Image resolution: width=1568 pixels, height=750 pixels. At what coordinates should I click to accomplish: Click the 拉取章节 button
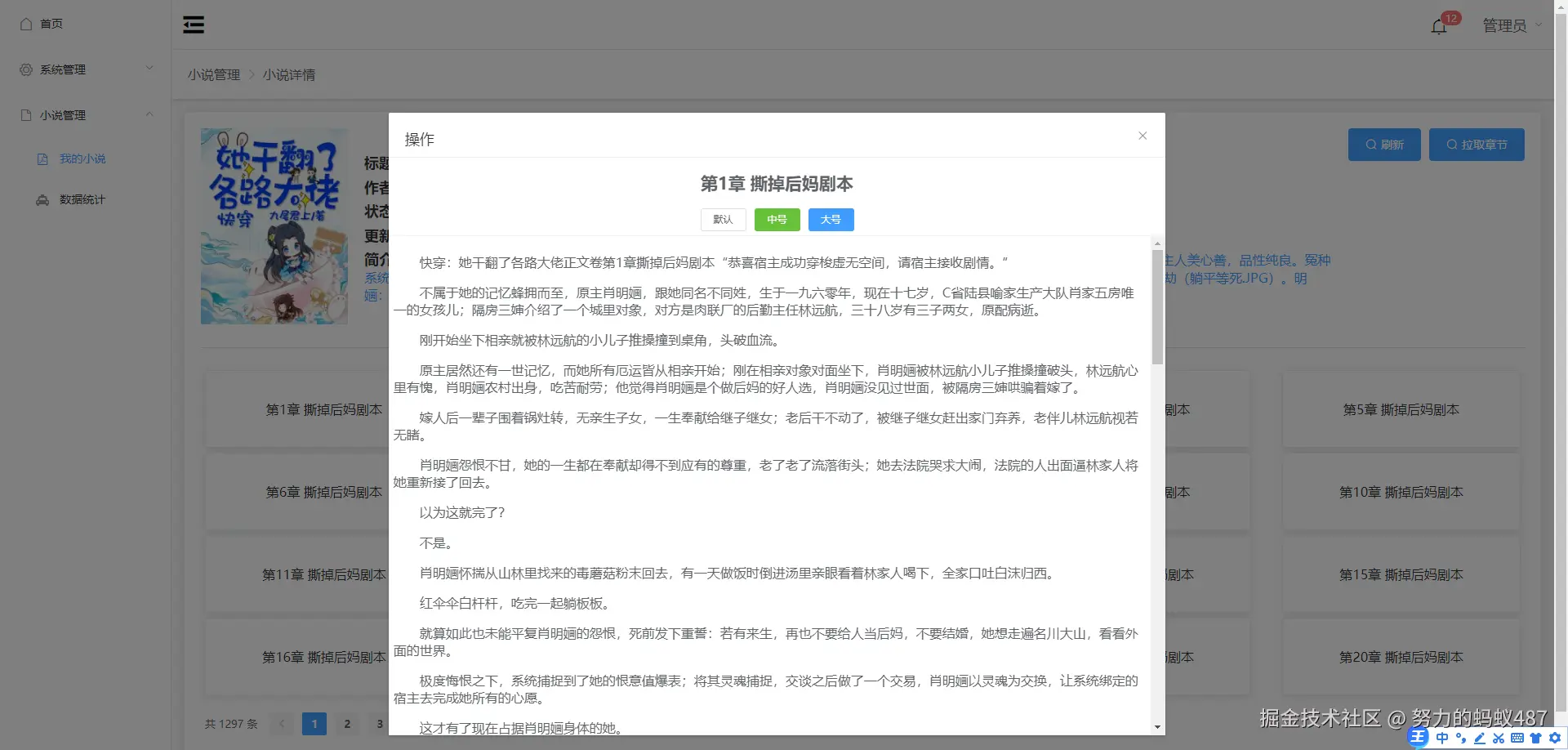pyautogui.click(x=1477, y=145)
